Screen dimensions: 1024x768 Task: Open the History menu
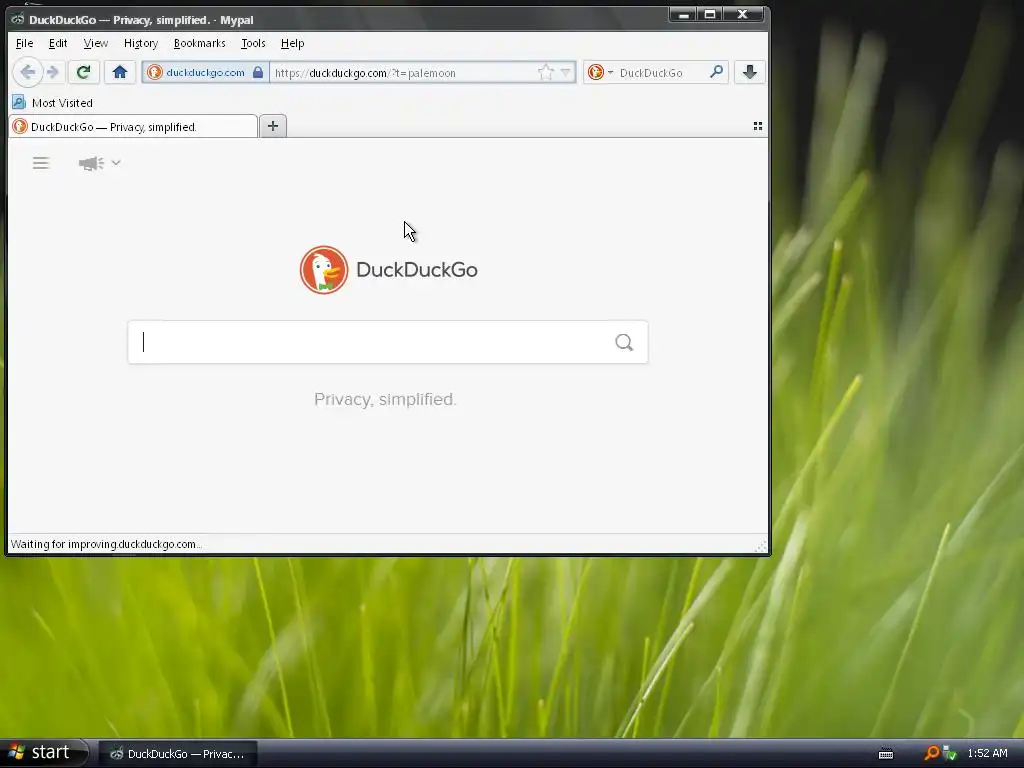coord(141,43)
